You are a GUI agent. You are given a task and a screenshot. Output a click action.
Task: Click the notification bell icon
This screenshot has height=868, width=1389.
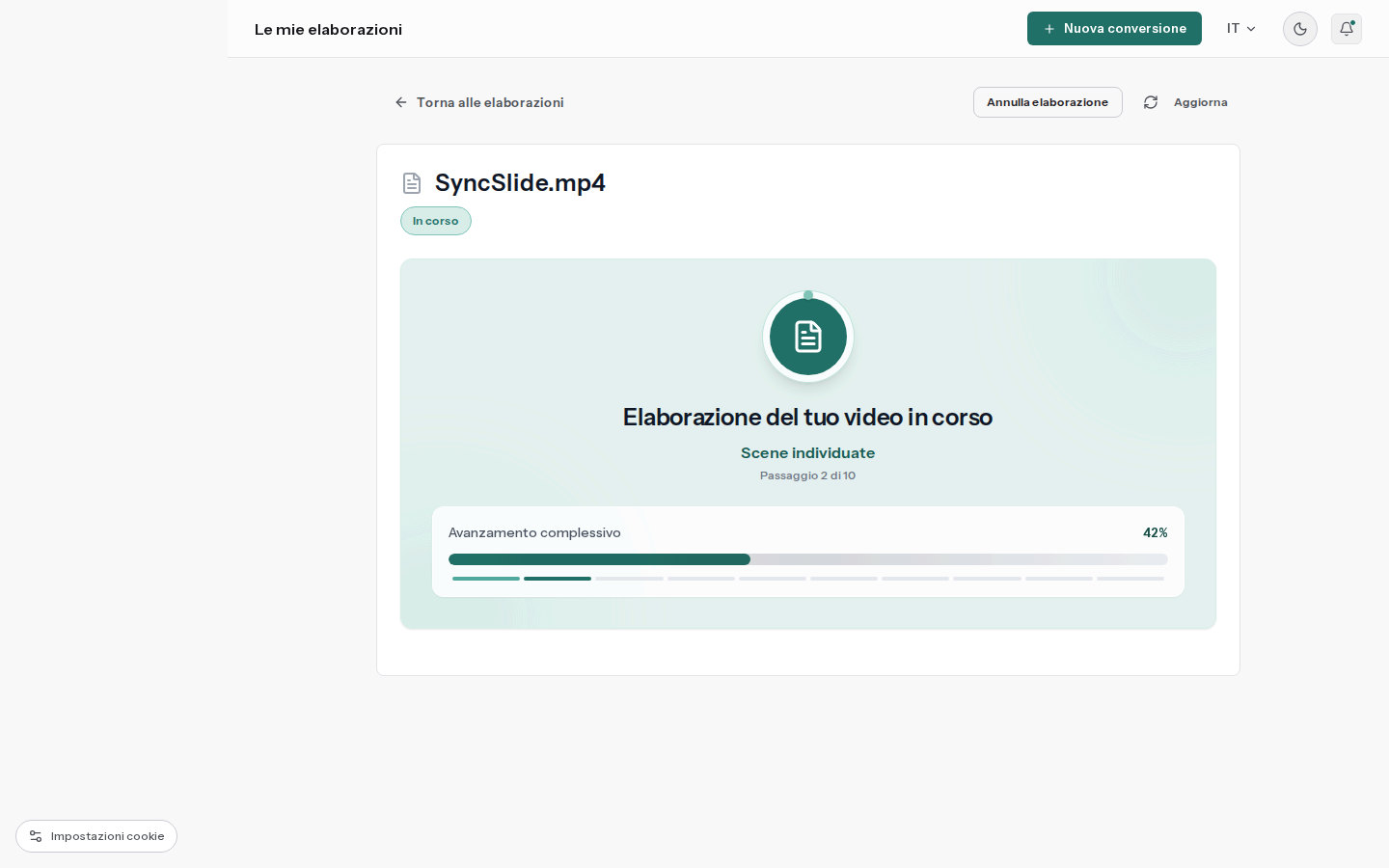1347,29
